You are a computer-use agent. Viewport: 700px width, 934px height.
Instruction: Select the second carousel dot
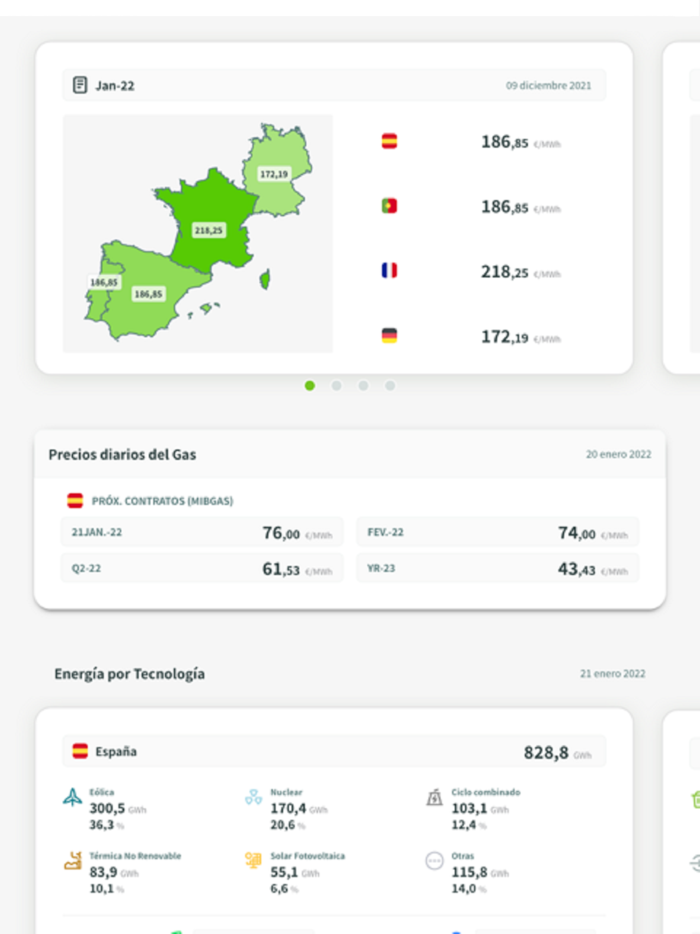[337, 382]
